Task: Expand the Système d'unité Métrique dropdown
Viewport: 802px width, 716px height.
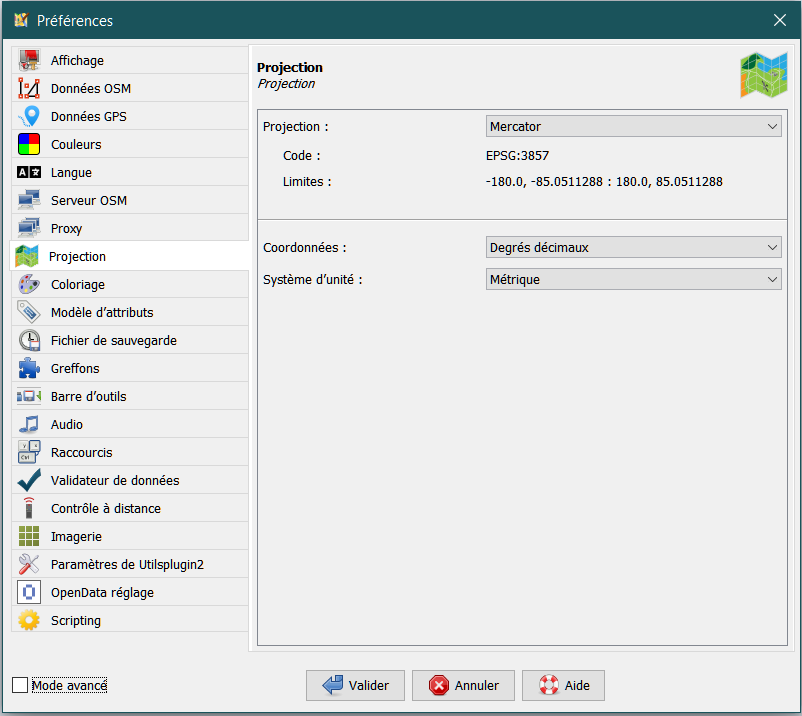Action: [x=633, y=280]
